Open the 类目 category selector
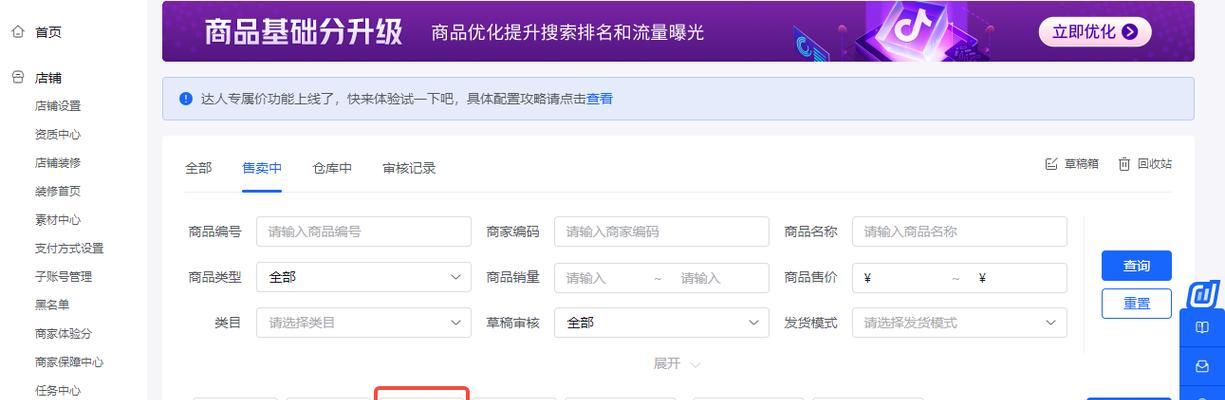 (364, 322)
